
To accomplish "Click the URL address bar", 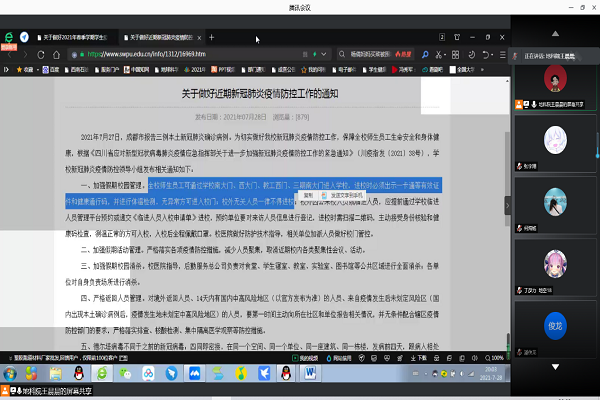I will (200, 54).
